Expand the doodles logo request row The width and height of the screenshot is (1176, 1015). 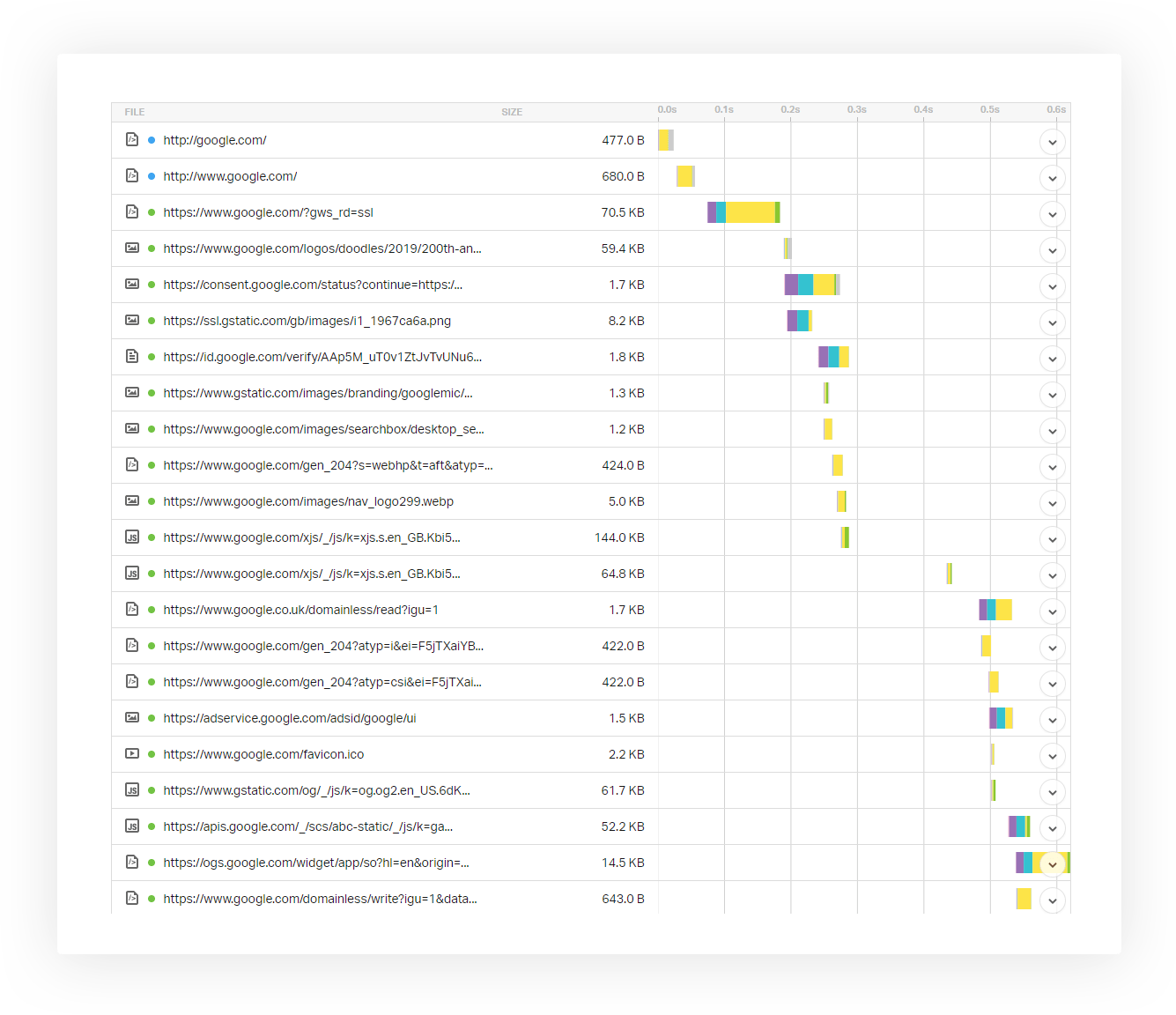pos(1053,250)
